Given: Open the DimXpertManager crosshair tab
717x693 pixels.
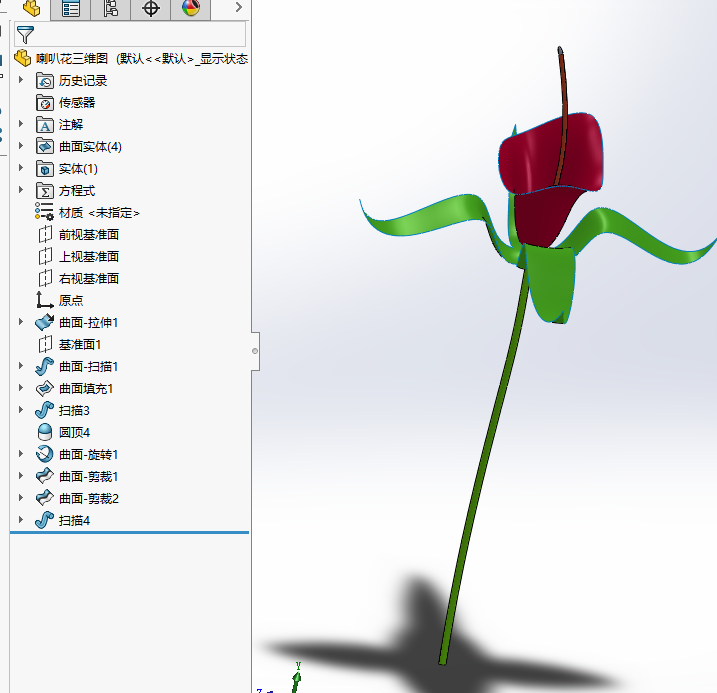Looking at the screenshot, I should pos(151,9).
